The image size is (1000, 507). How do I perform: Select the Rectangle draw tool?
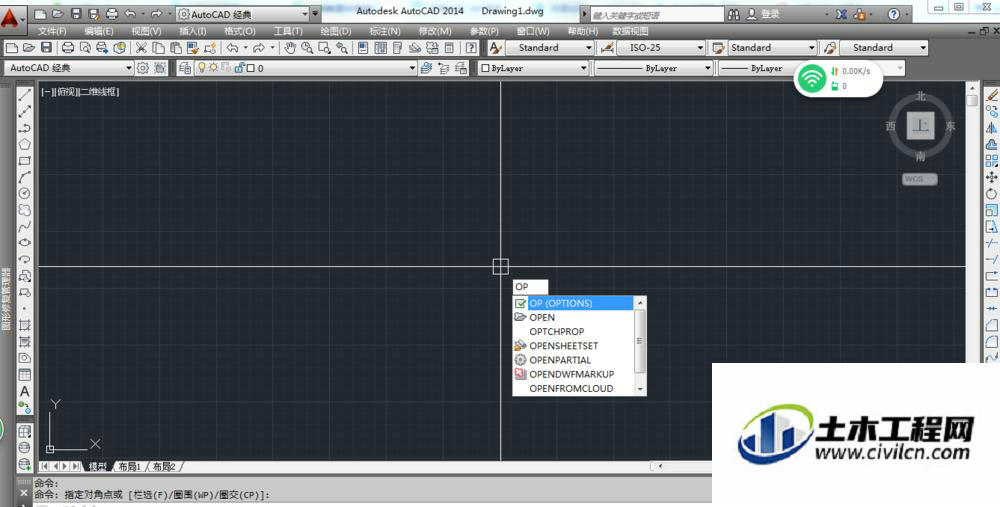pyautogui.click(x=25, y=161)
